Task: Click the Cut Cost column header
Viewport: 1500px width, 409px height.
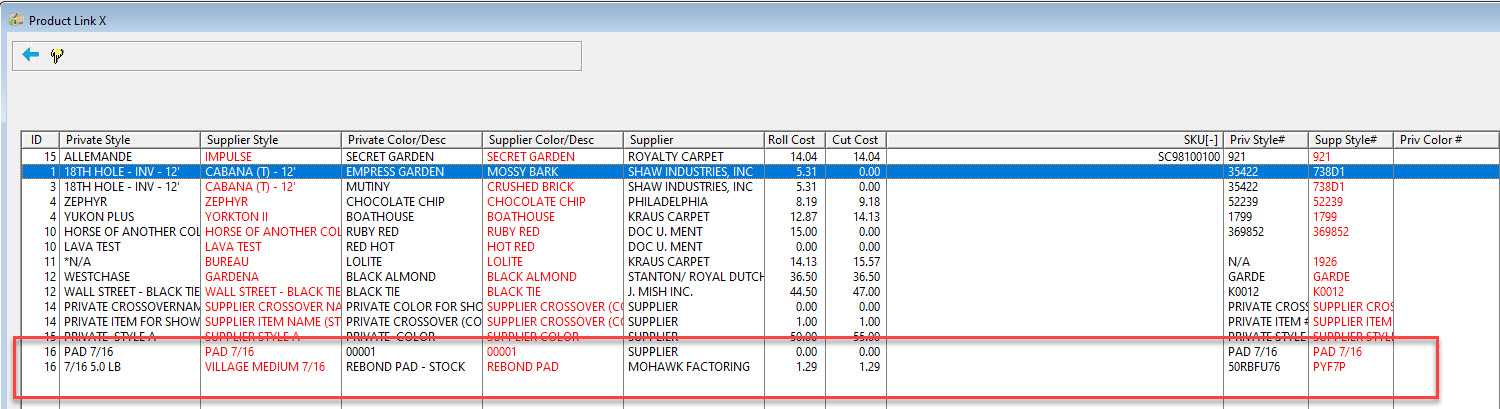Action: [856, 140]
